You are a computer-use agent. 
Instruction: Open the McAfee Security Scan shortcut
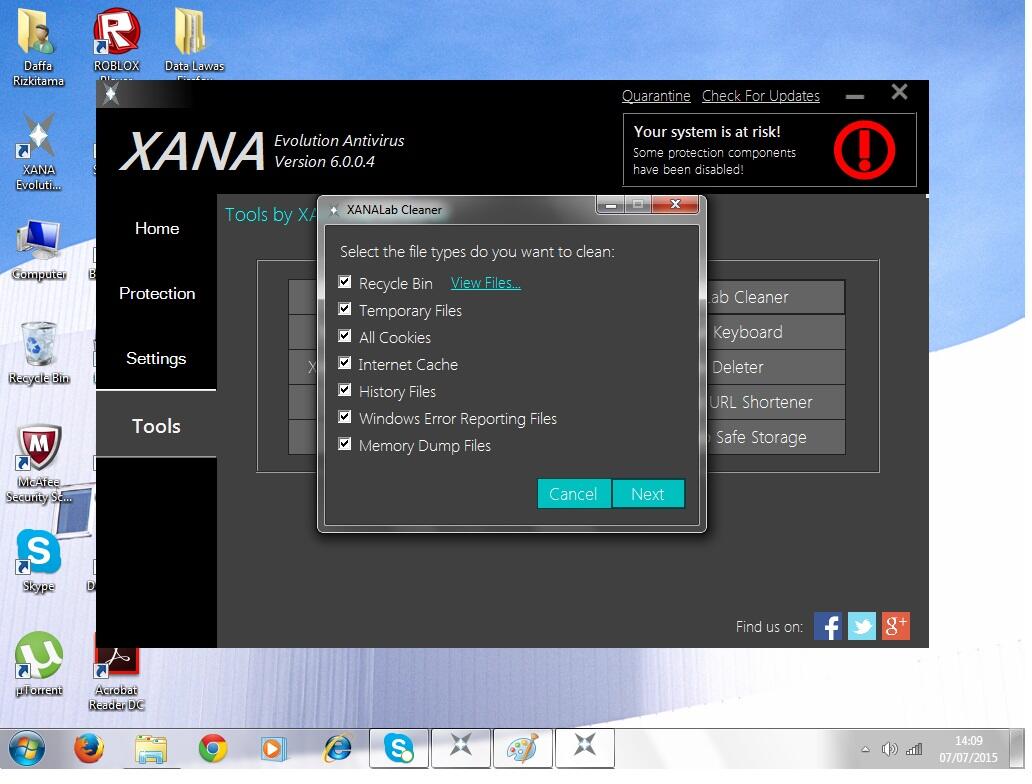click(38, 463)
